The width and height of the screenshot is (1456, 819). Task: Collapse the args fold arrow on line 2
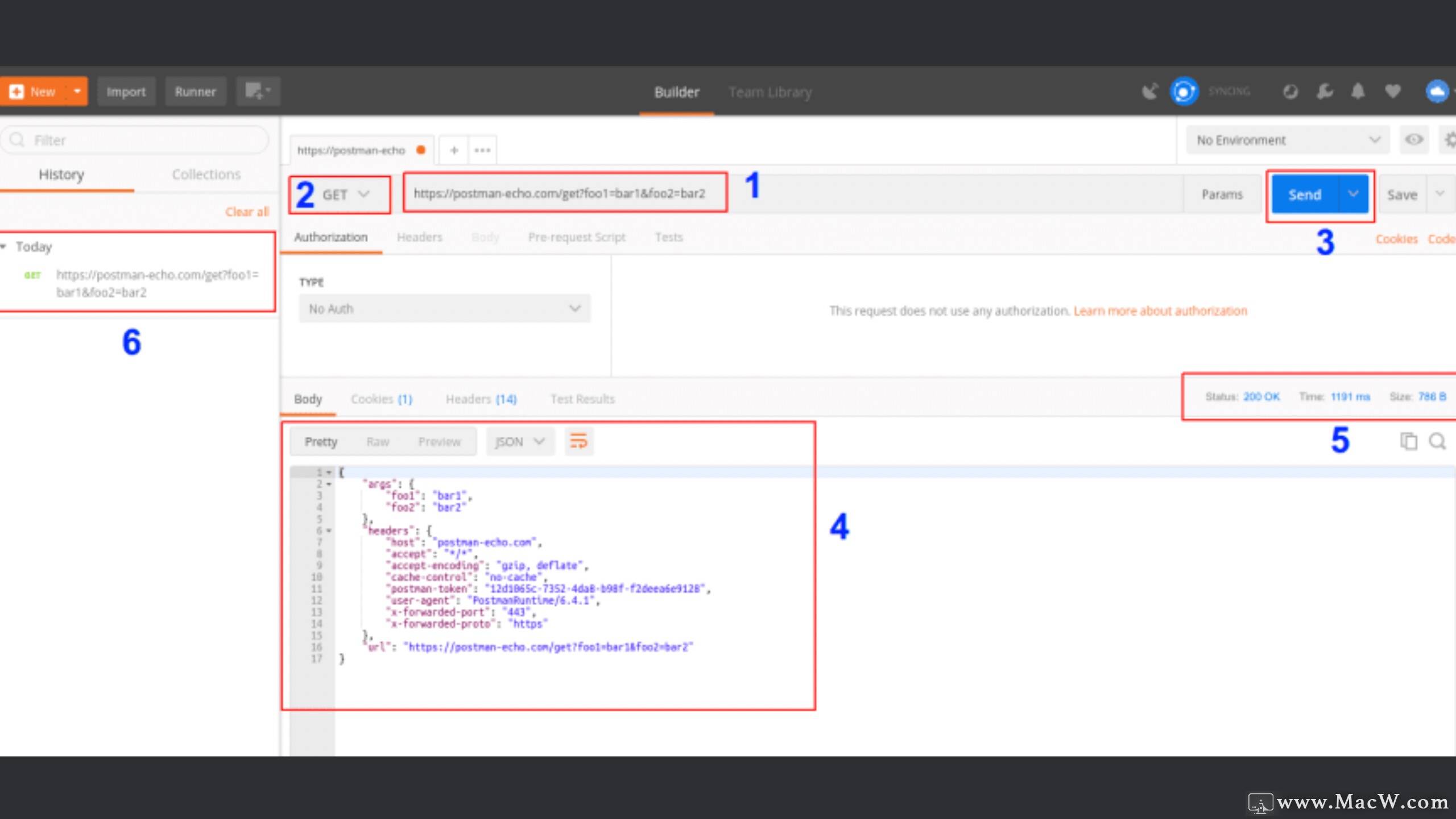(x=329, y=484)
